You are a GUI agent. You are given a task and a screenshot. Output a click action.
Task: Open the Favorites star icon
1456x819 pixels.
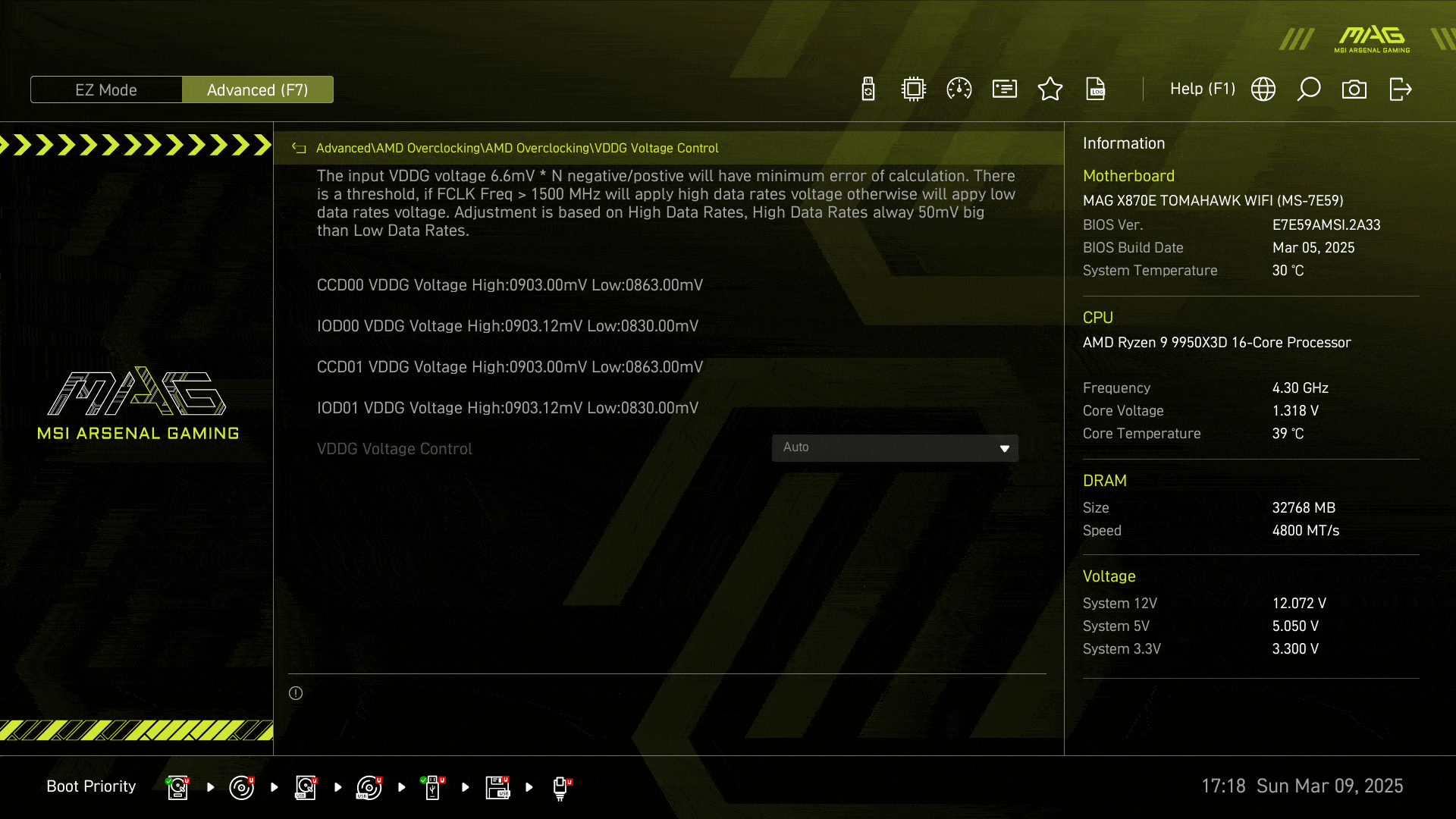click(1050, 89)
